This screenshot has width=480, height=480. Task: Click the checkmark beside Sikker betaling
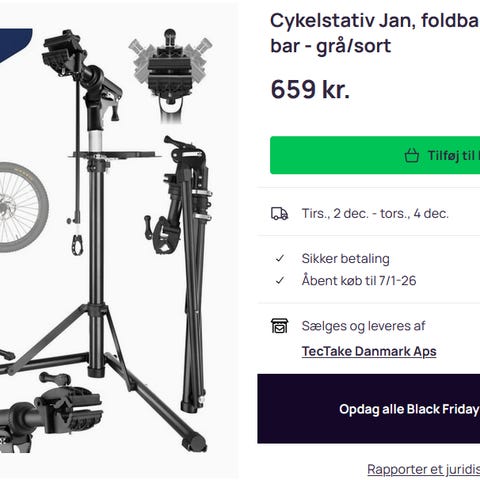click(x=280, y=258)
